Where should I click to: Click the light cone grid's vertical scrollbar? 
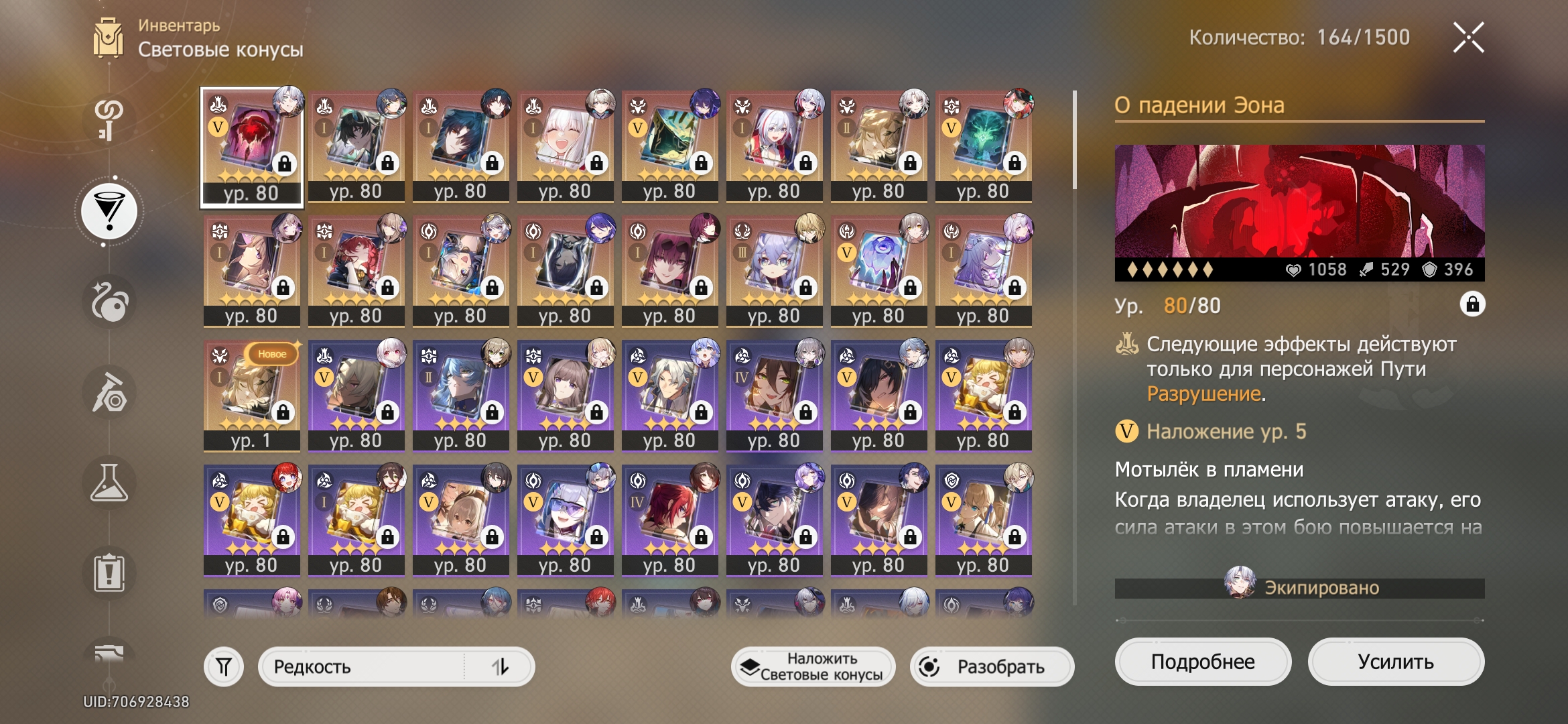click(1075, 347)
